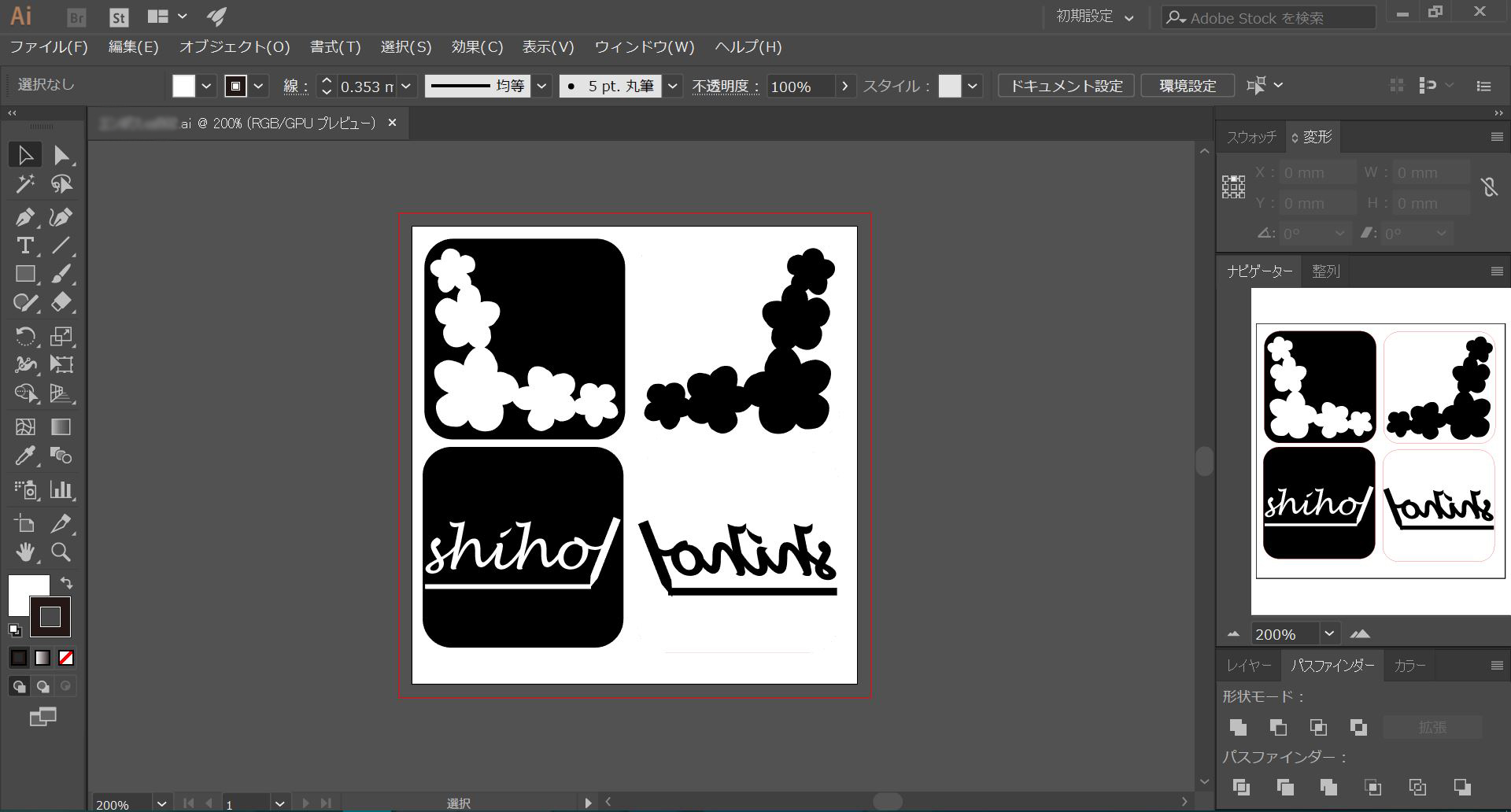Choose the Eraser tool
This screenshot has width=1511, height=812.
61,303
